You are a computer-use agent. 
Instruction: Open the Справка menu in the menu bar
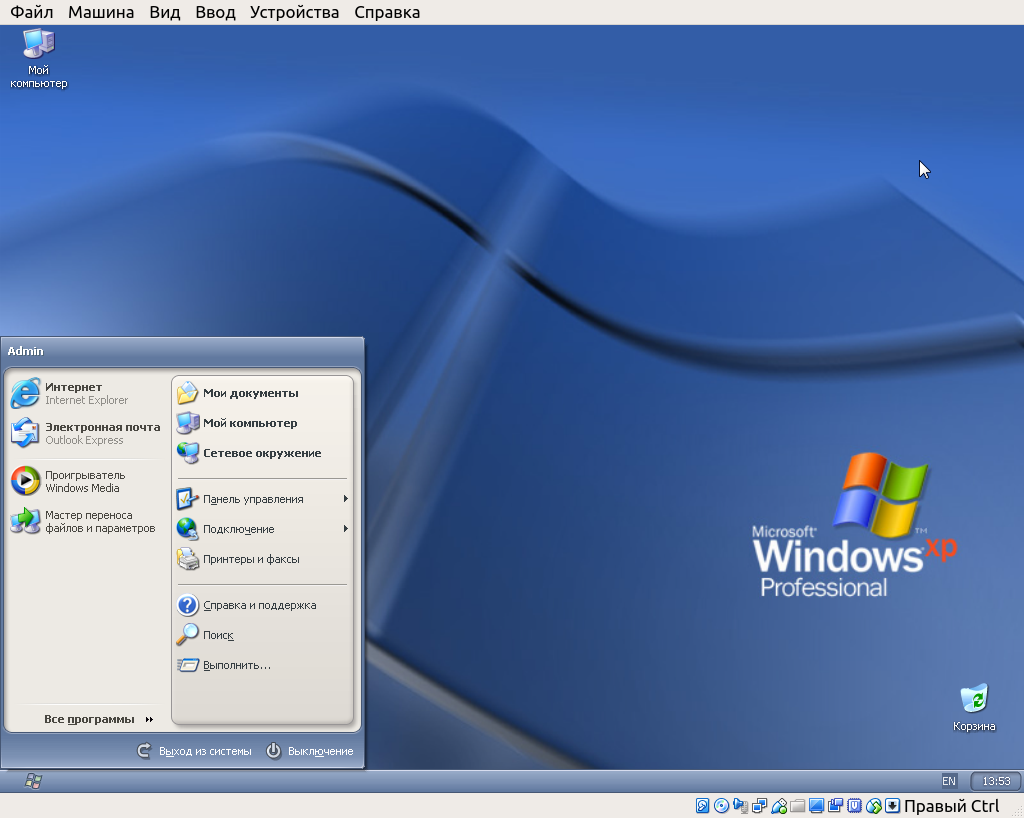pyautogui.click(x=387, y=12)
